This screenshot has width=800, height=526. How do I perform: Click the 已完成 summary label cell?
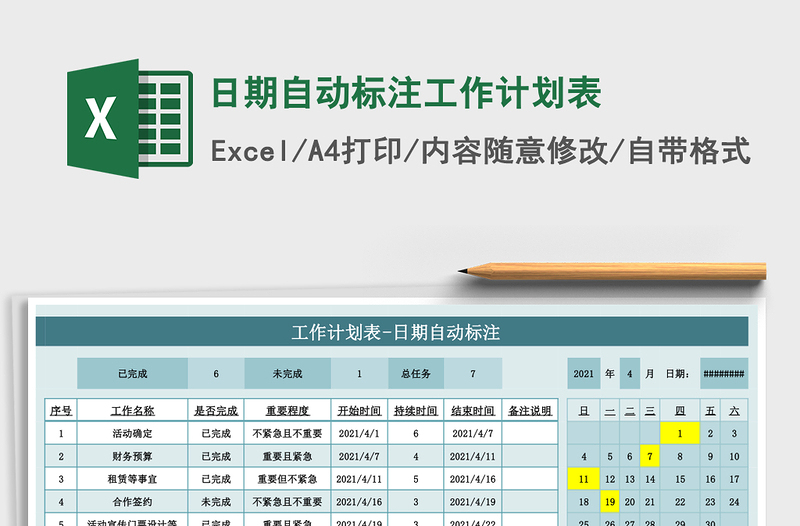(132, 374)
